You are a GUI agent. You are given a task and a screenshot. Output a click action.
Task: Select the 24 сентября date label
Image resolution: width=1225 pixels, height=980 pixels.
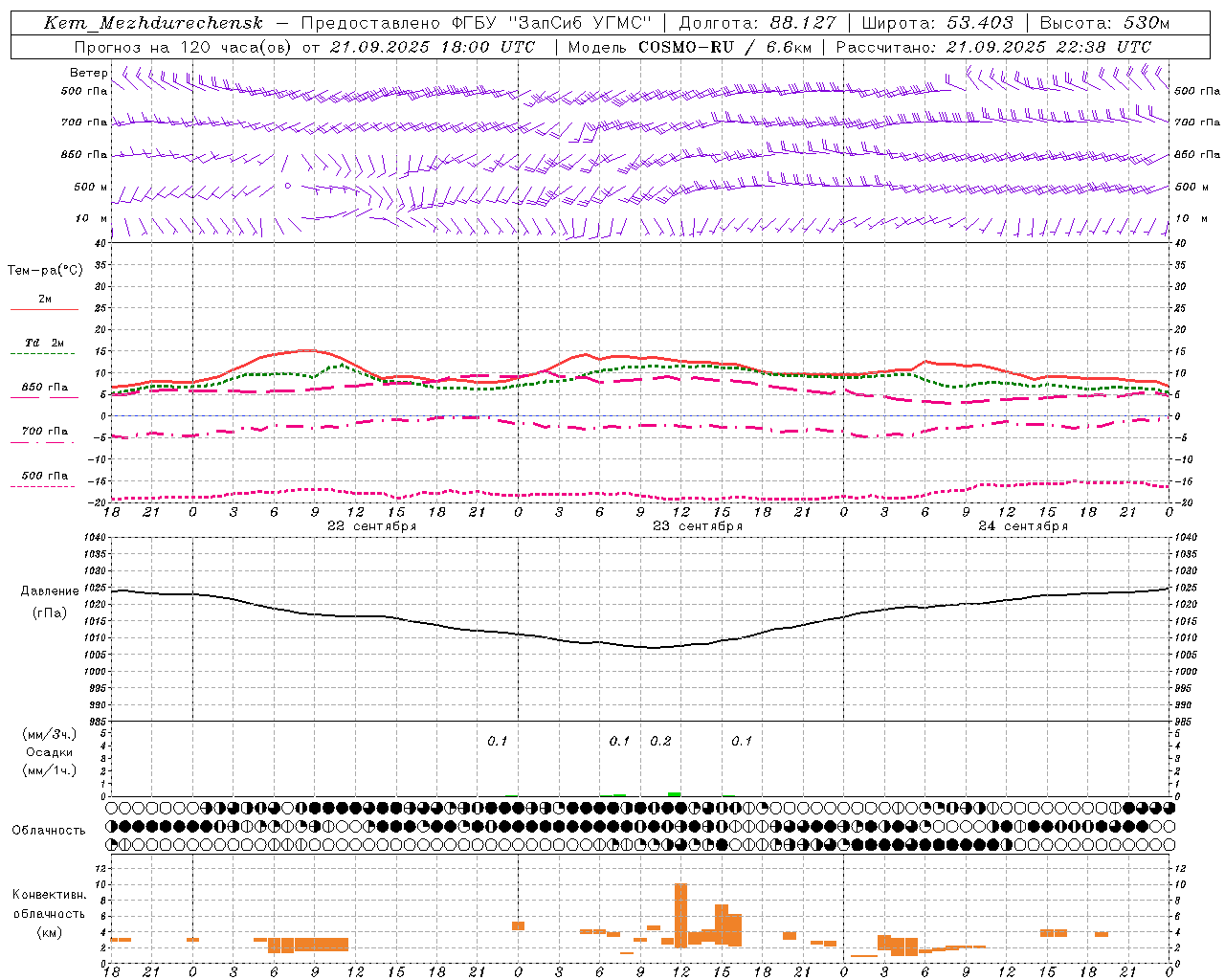(1023, 526)
